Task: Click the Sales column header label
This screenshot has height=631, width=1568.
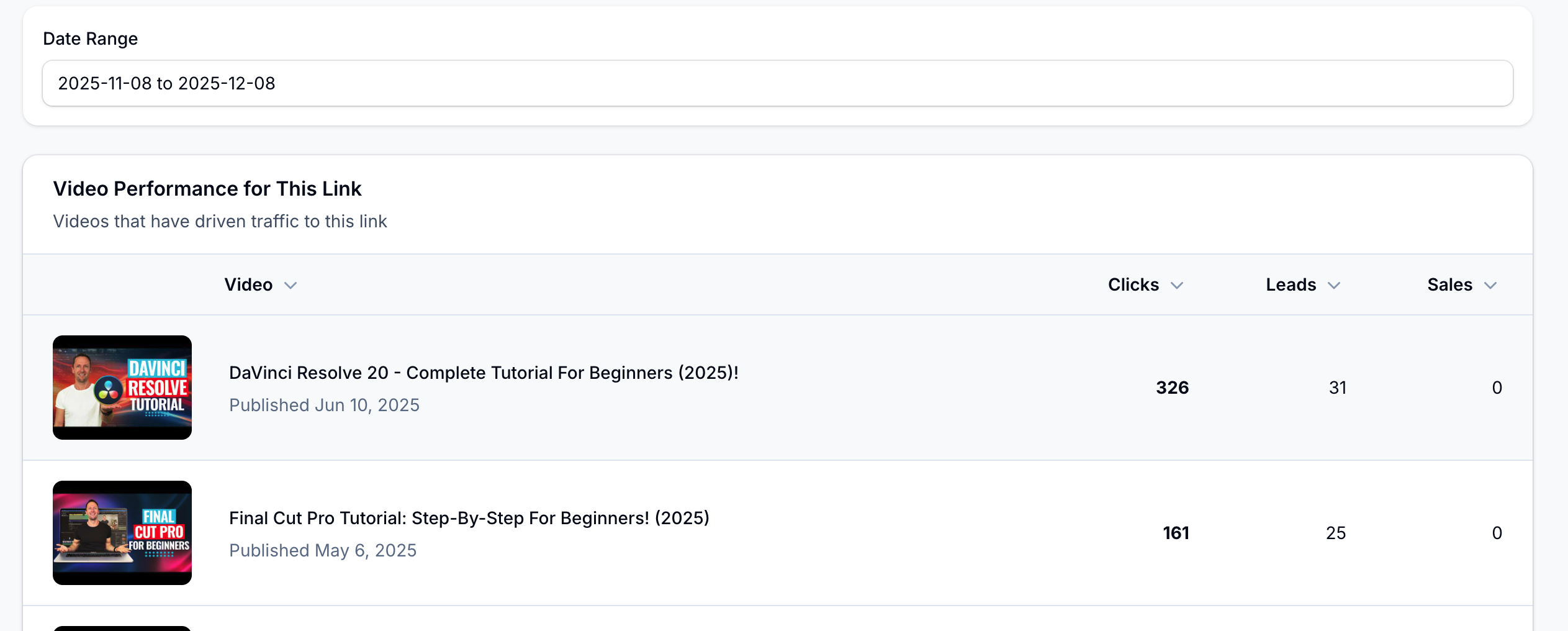Action: click(1449, 285)
